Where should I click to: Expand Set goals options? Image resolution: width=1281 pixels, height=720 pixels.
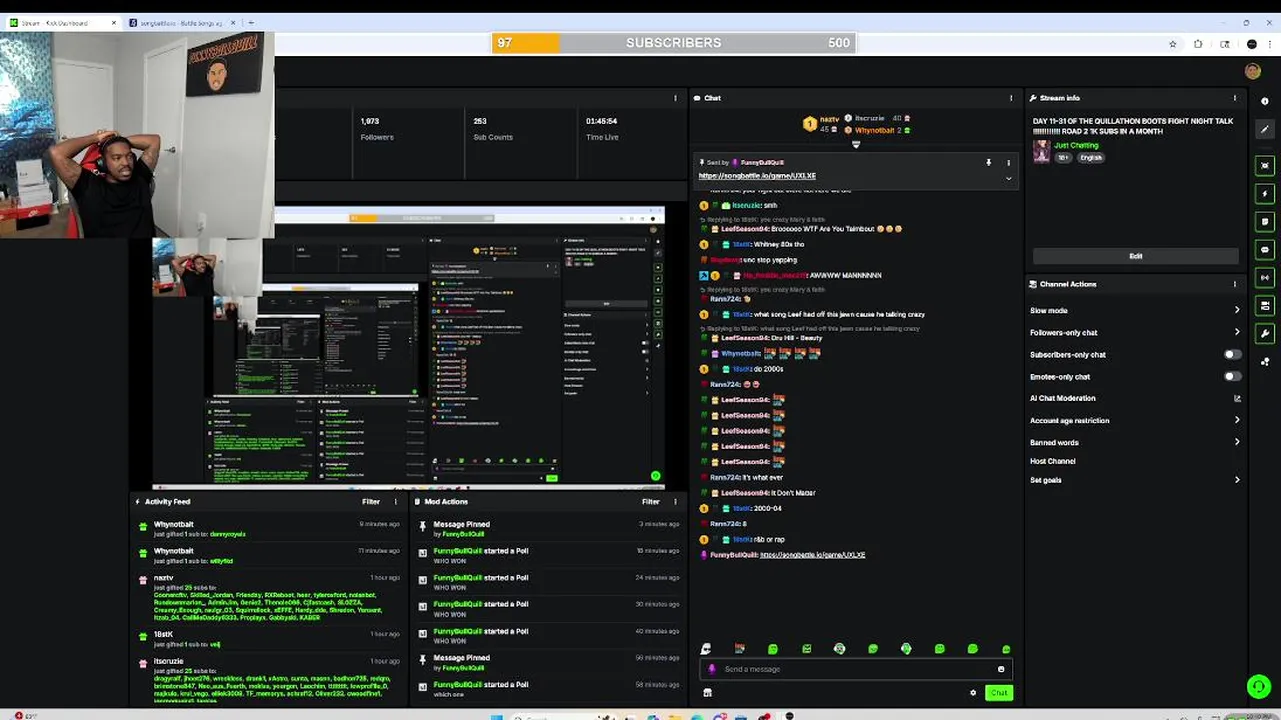(x=1237, y=480)
